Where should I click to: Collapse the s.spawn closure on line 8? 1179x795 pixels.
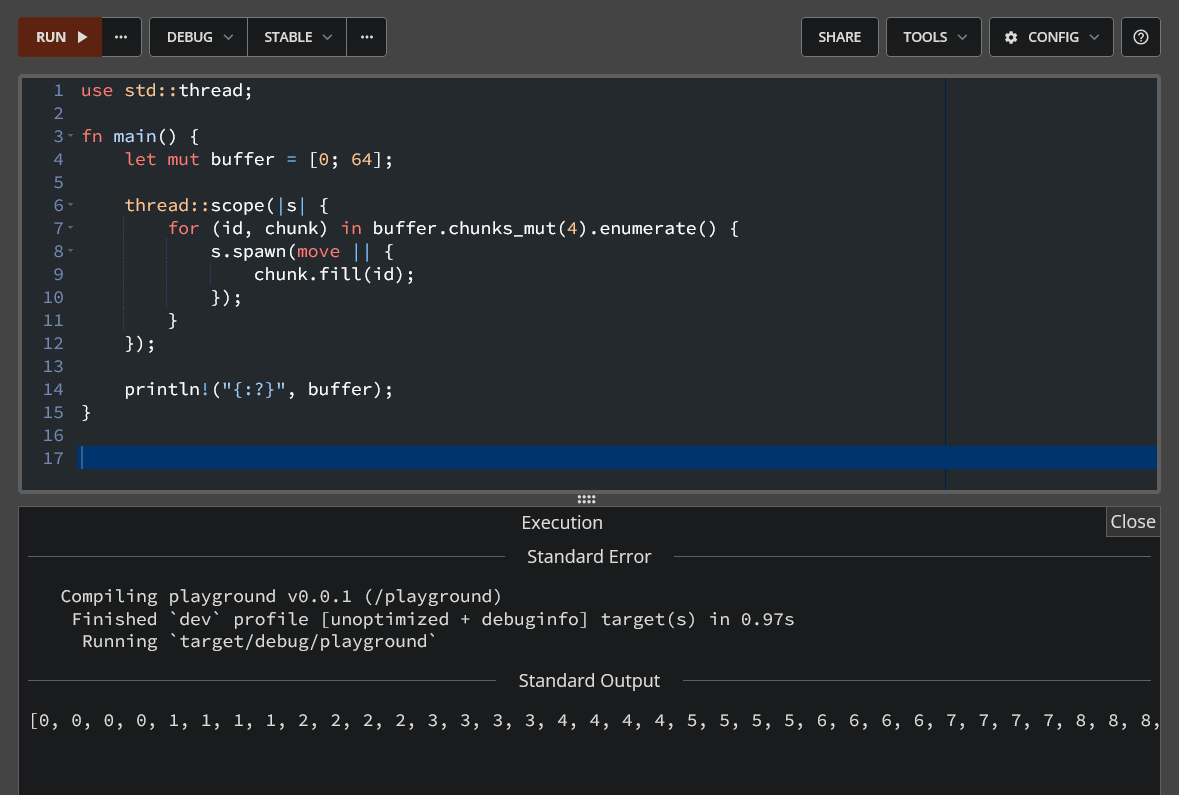point(71,251)
